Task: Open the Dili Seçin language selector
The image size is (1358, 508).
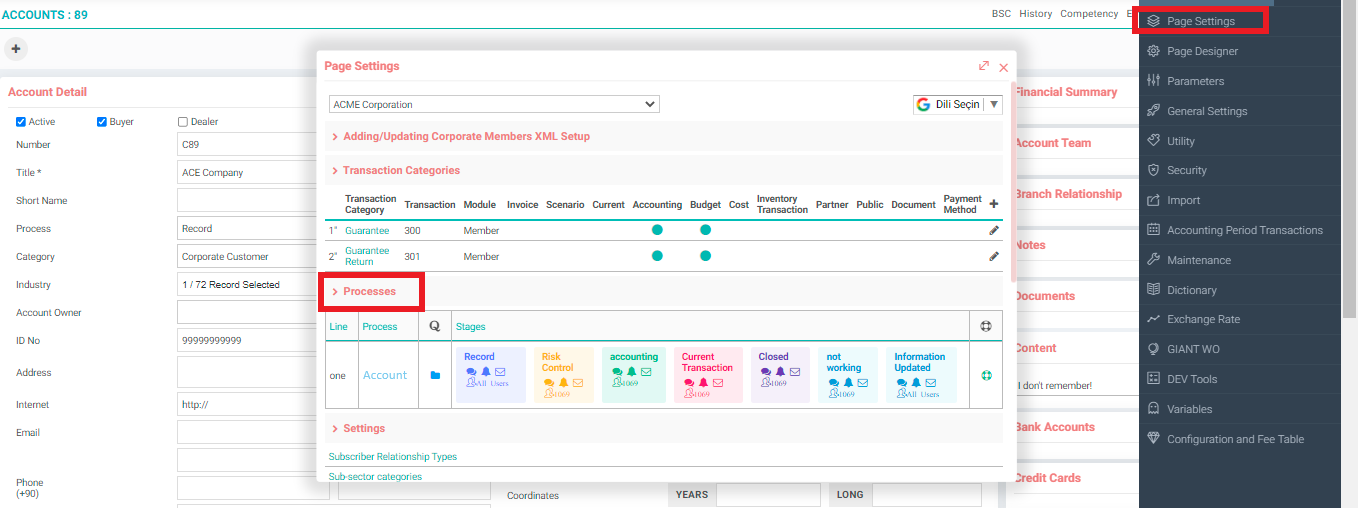Action: tap(957, 104)
